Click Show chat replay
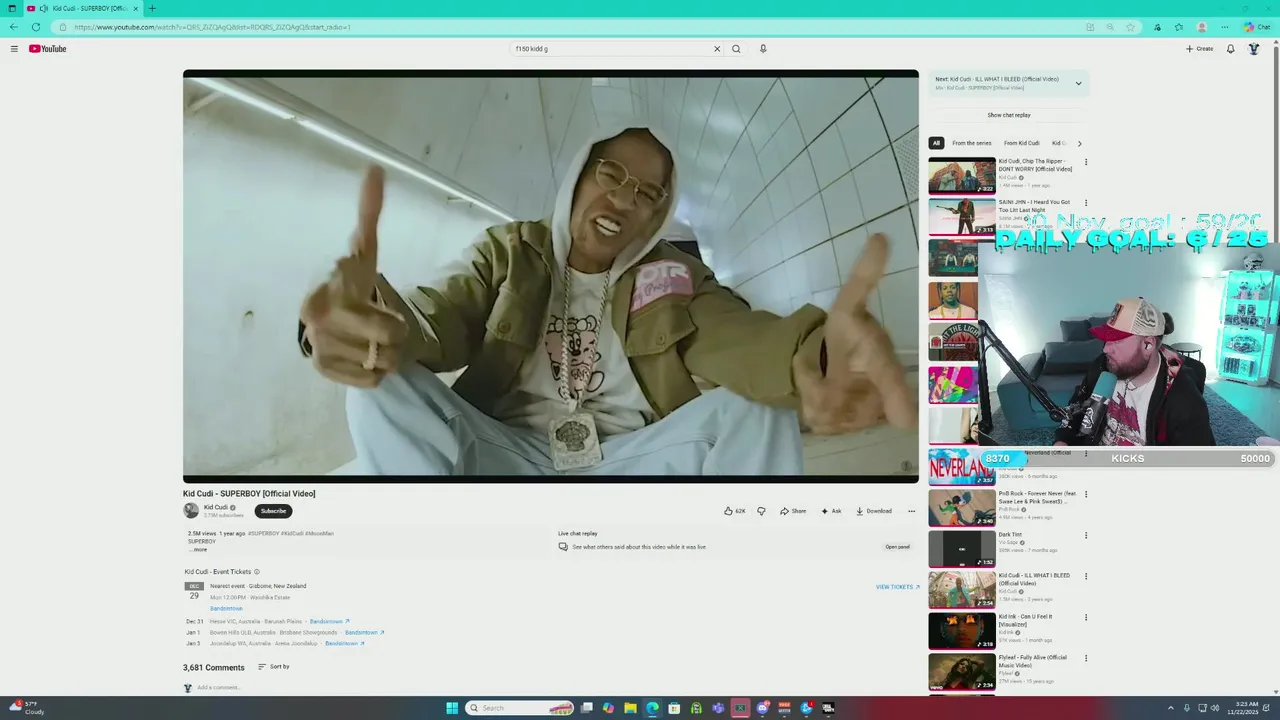Screen dimensions: 1280x720 1009,115
